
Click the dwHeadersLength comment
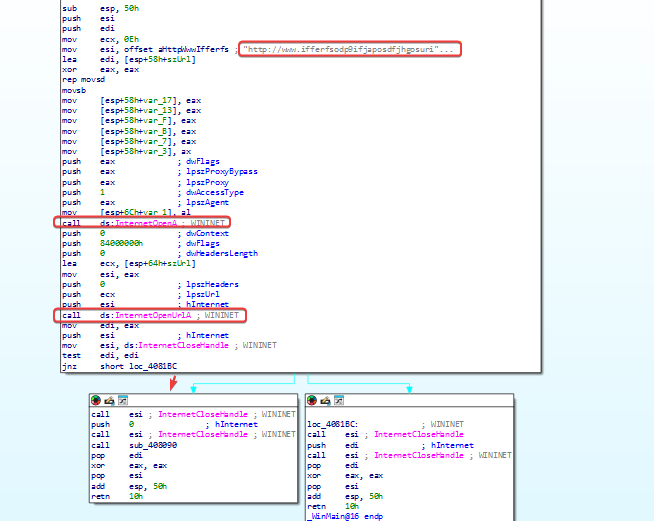point(222,253)
